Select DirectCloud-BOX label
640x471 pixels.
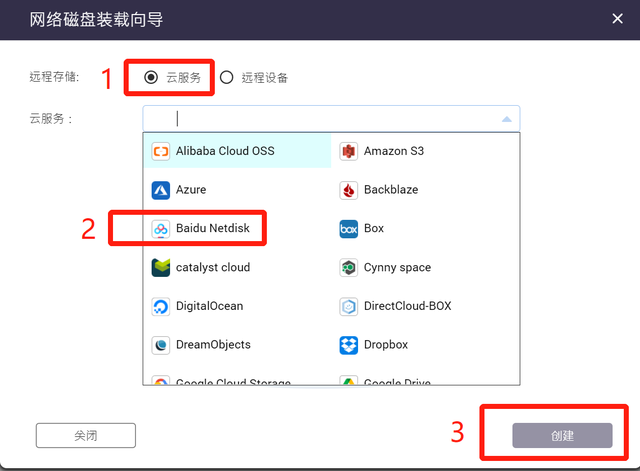coord(408,306)
